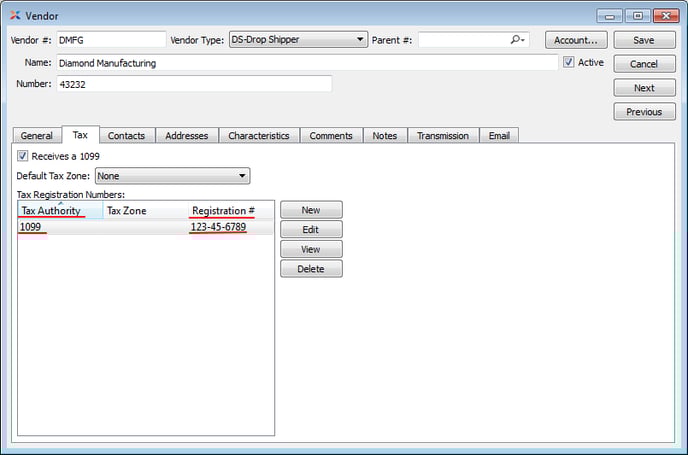Go to the Addresses tab

pos(186,136)
